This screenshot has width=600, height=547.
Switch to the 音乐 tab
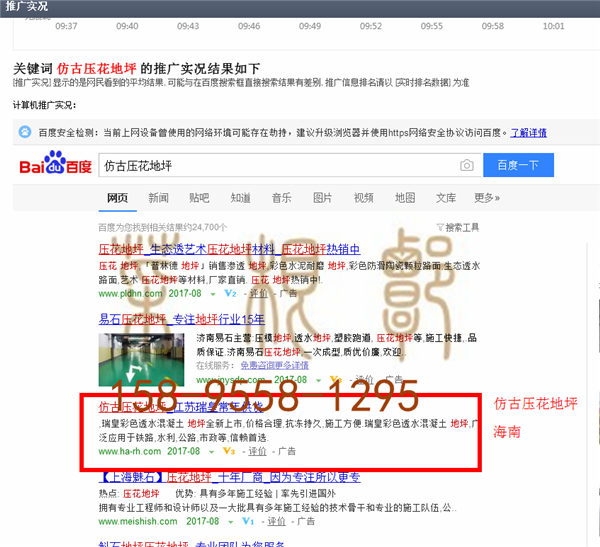pyautogui.click(x=281, y=198)
